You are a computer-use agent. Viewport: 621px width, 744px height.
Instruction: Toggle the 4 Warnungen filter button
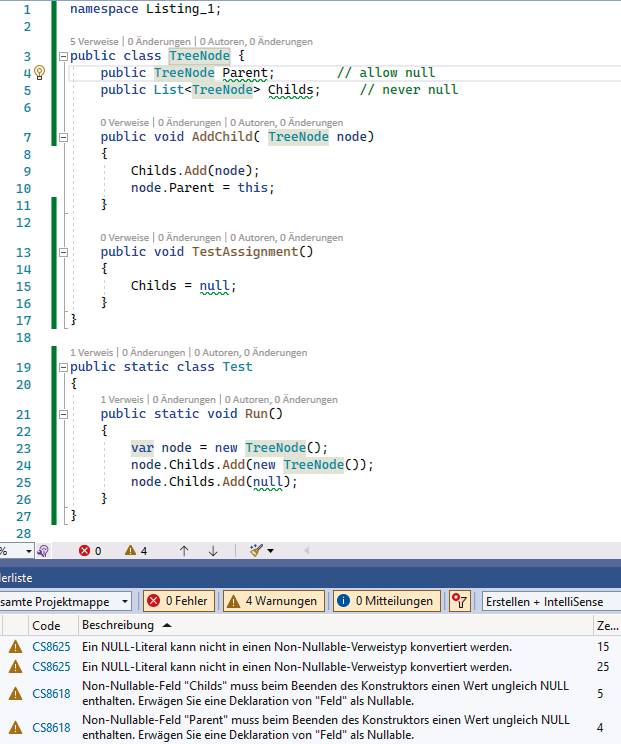[x=274, y=601]
